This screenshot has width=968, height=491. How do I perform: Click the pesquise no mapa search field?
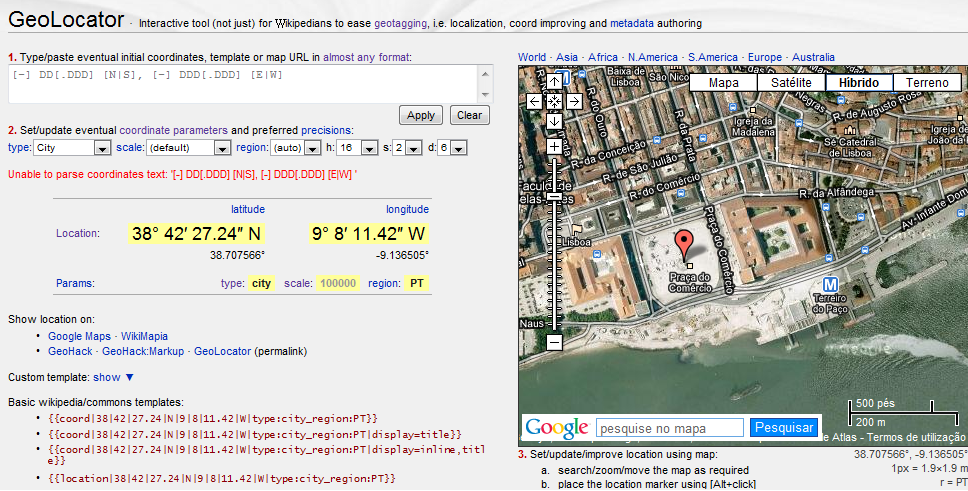pyautogui.click(x=670, y=428)
